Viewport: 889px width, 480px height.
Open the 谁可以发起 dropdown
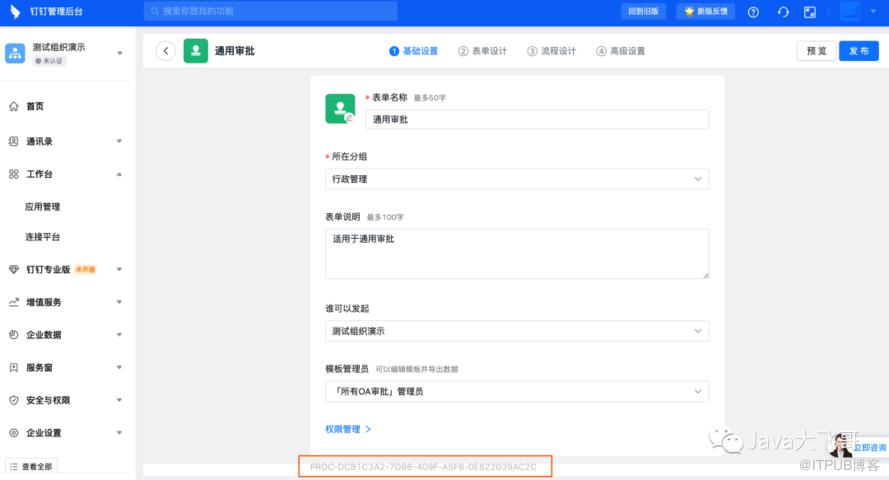(517, 331)
